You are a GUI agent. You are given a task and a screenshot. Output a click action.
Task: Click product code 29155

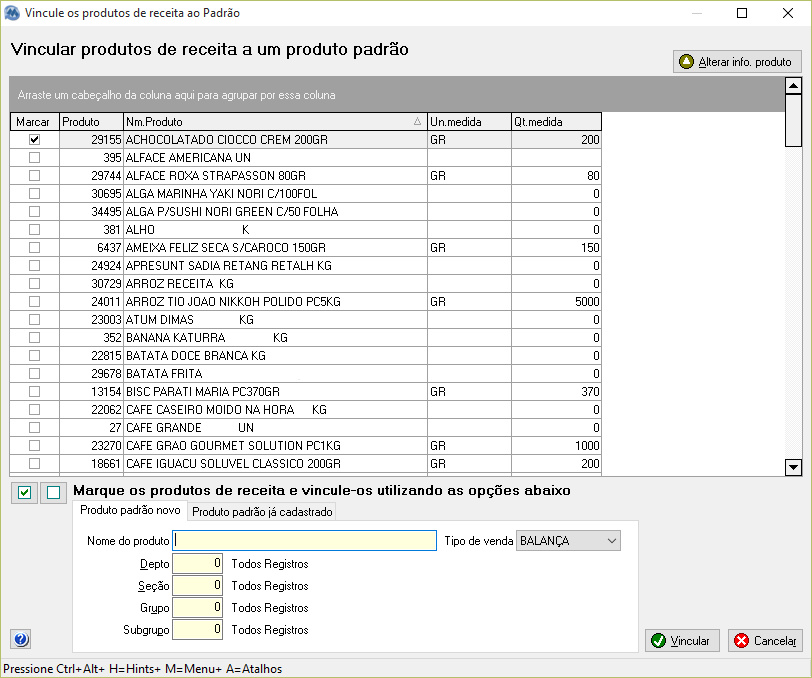point(106,139)
